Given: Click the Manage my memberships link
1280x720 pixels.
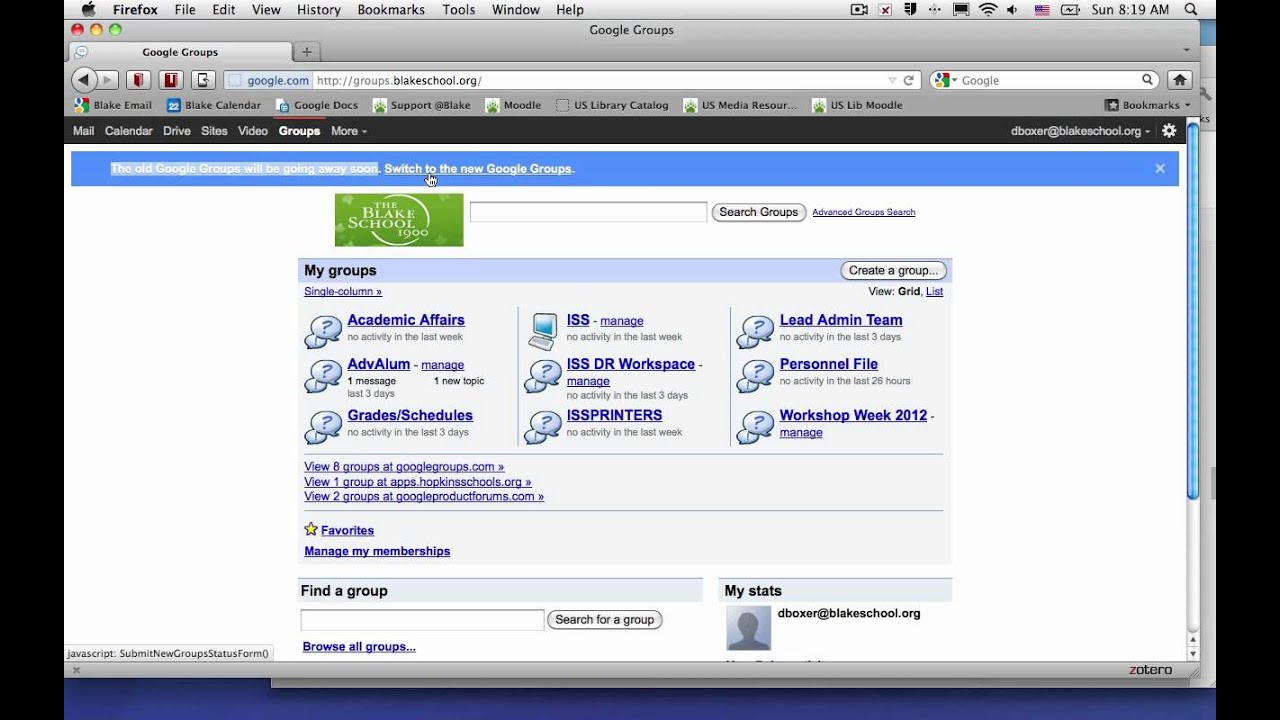Looking at the screenshot, I should 377,551.
